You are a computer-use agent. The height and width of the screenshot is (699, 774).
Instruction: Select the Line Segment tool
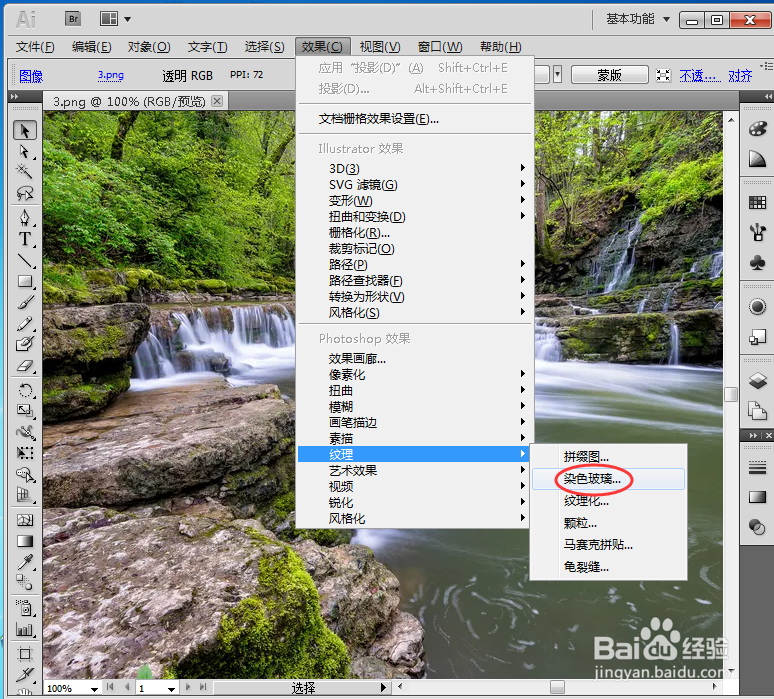click(25, 260)
